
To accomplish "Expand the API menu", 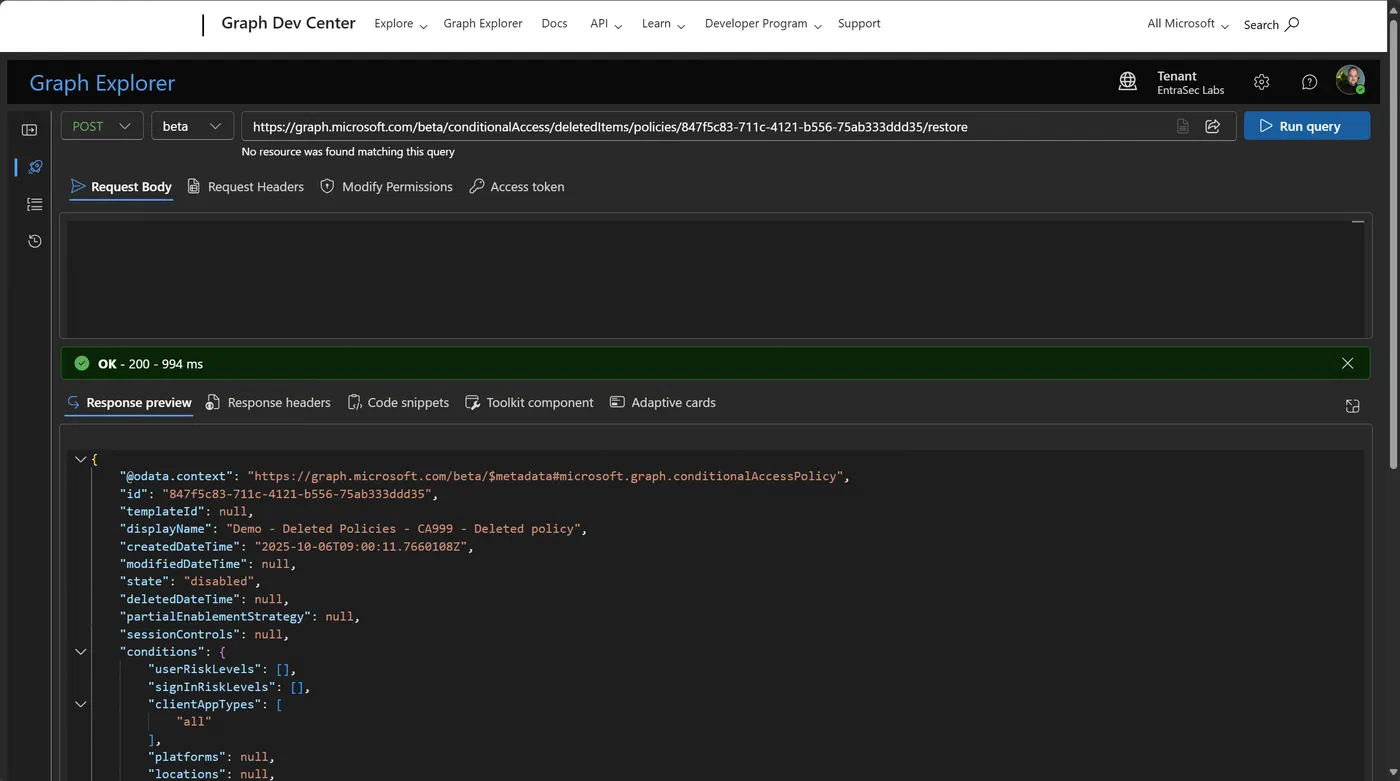I will (606, 24).
